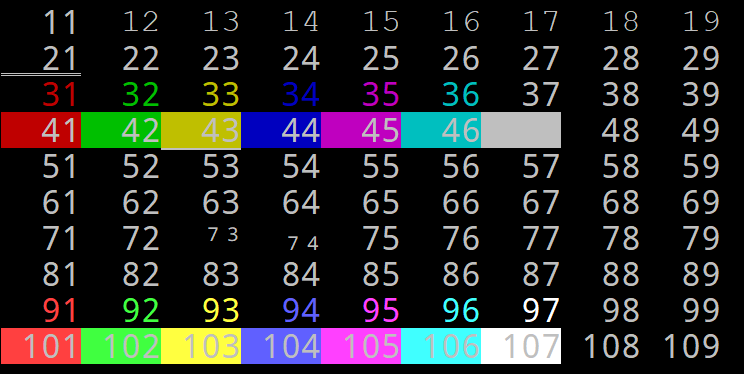Image resolution: width=744 pixels, height=374 pixels.
Task: Click the small subscript number 74
Action: (x=303, y=243)
